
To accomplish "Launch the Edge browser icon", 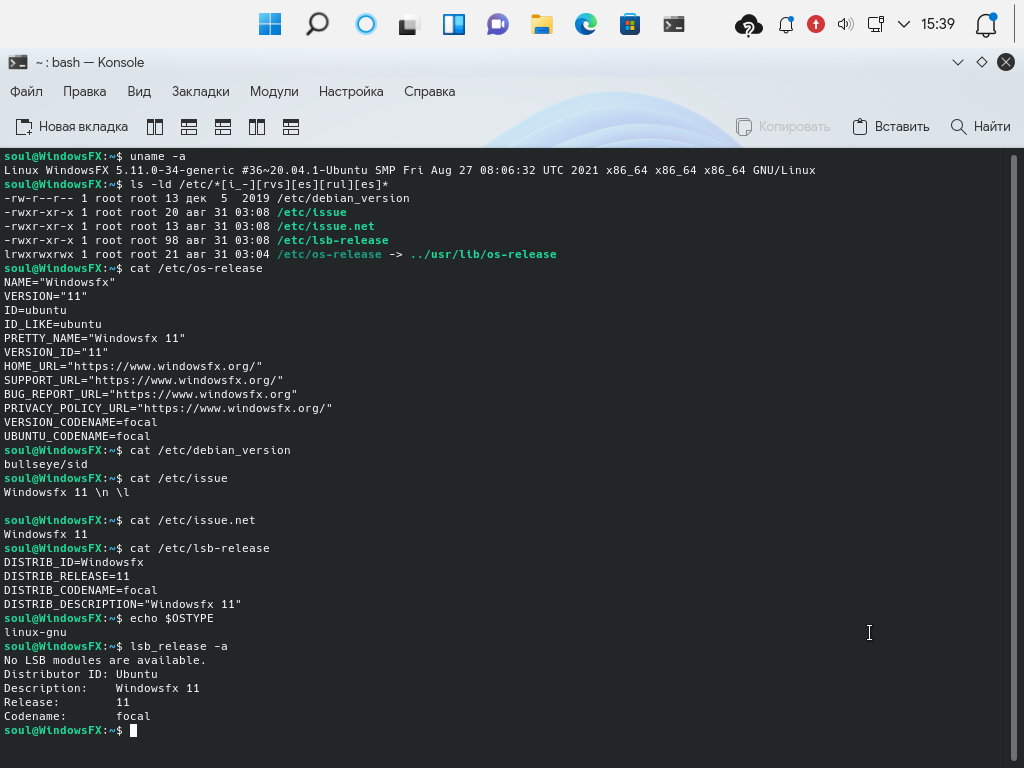I will pos(586,24).
